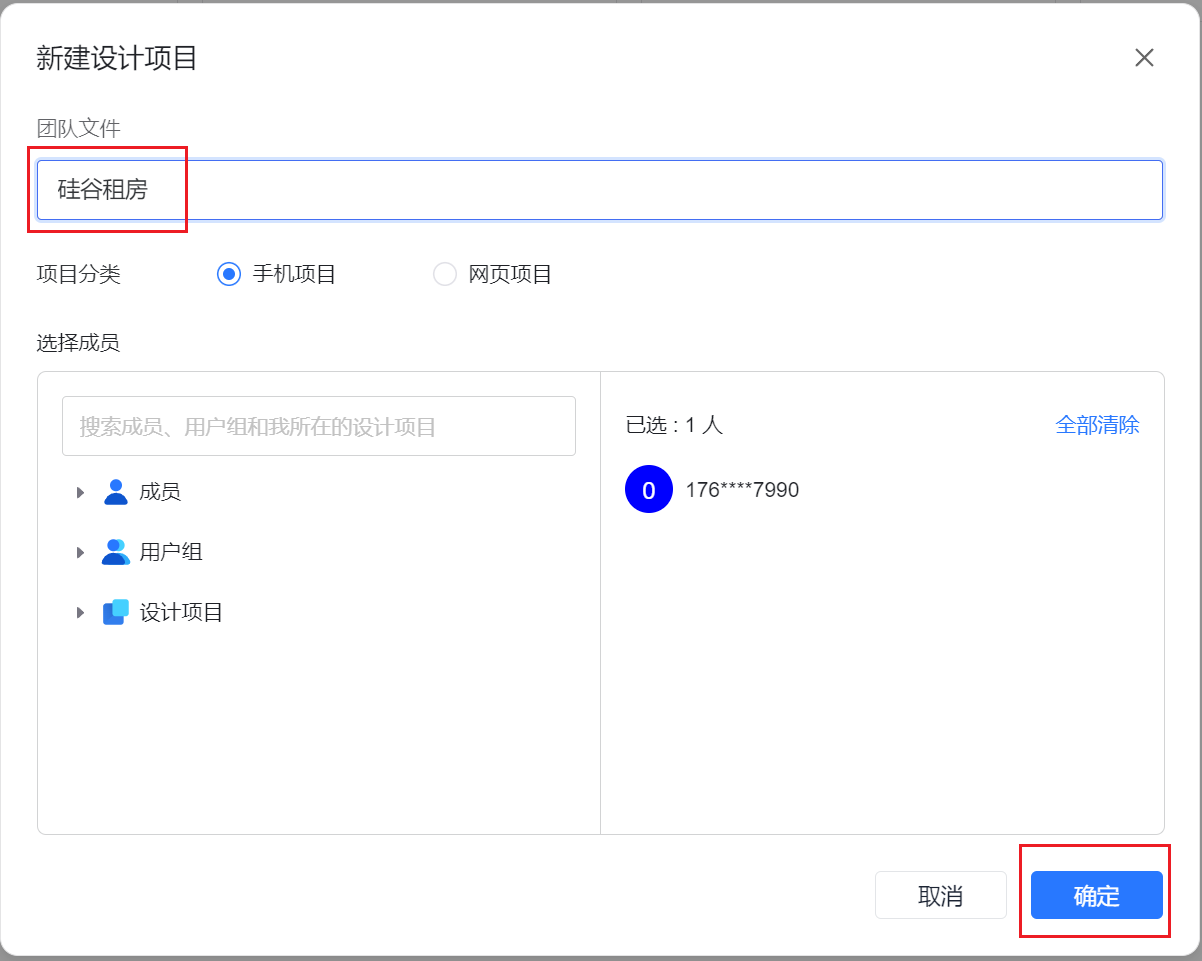The height and width of the screenshot is (961, 1202).
Task: Select the 手机项目 radio button
Action: click(229, 274)
